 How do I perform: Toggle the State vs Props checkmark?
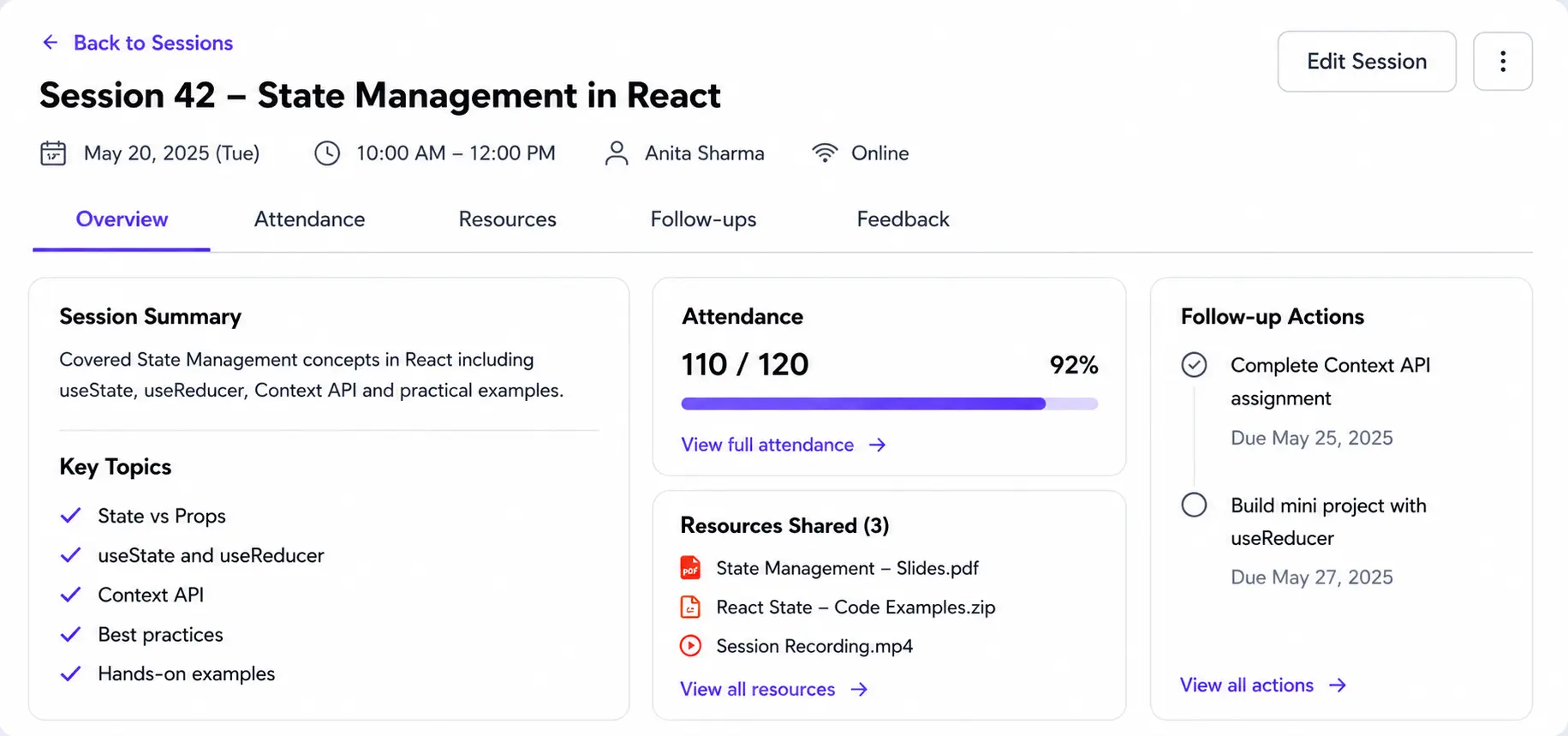(71, 515)
